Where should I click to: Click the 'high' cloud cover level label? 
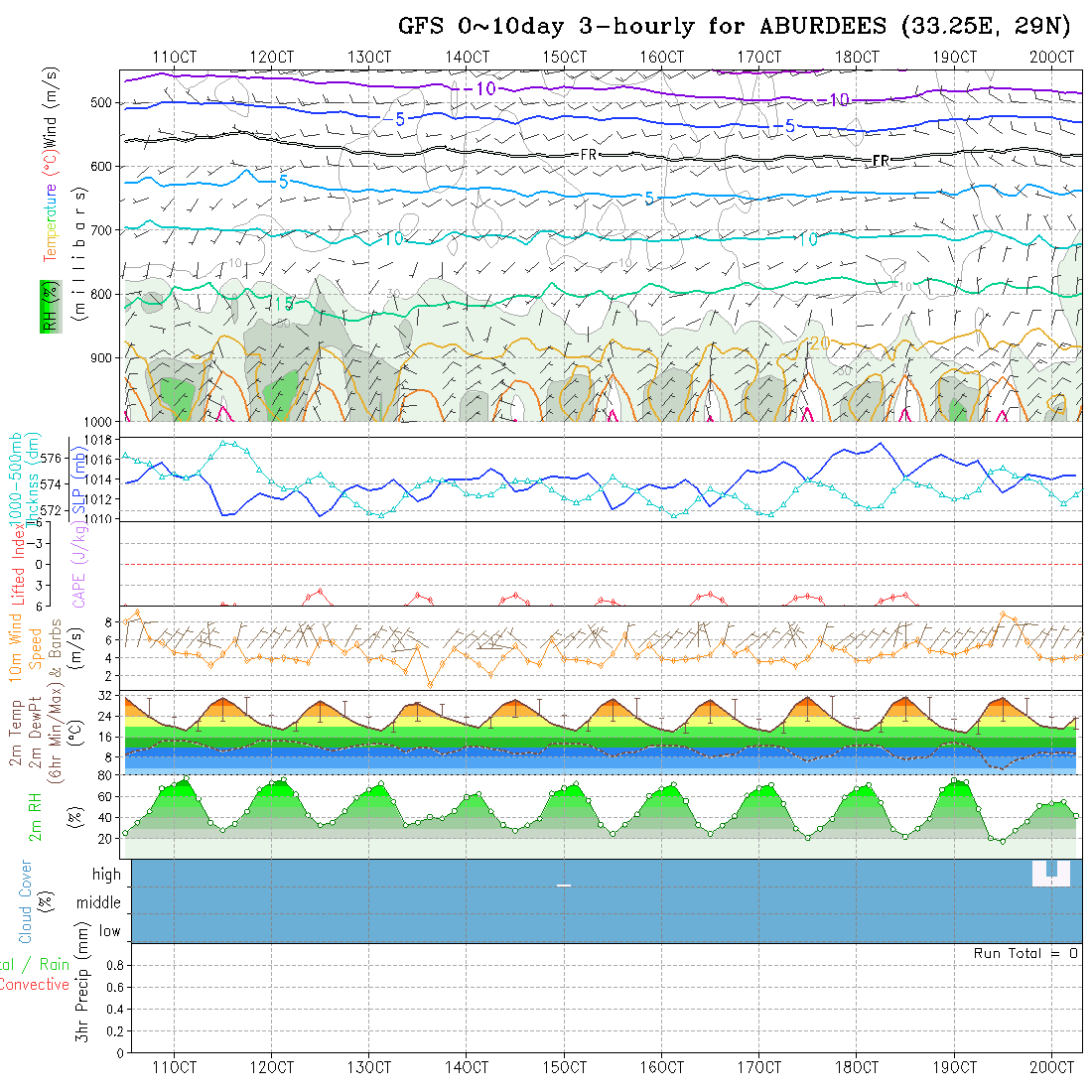click(x=106, y=875)
